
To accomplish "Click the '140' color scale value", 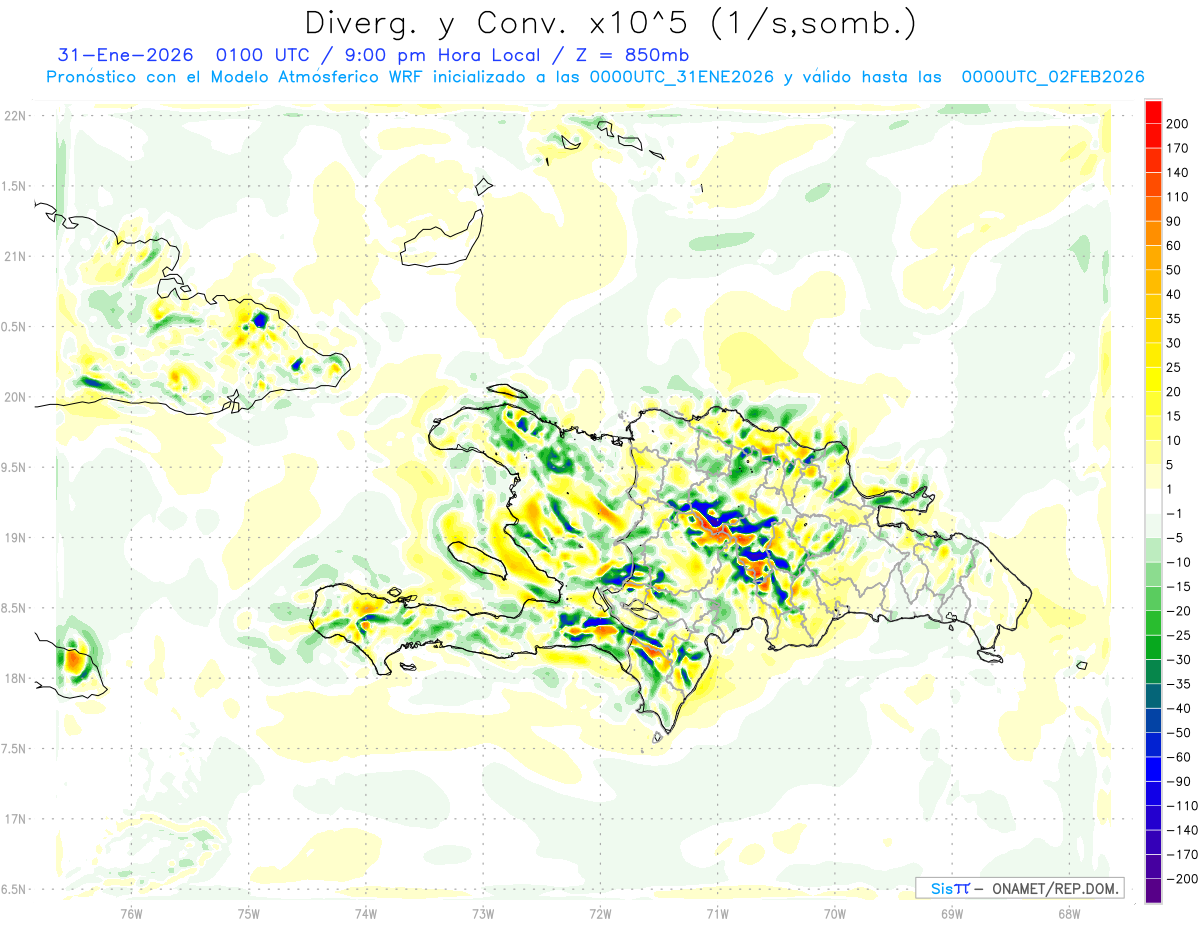I will tap(1178, 173).
